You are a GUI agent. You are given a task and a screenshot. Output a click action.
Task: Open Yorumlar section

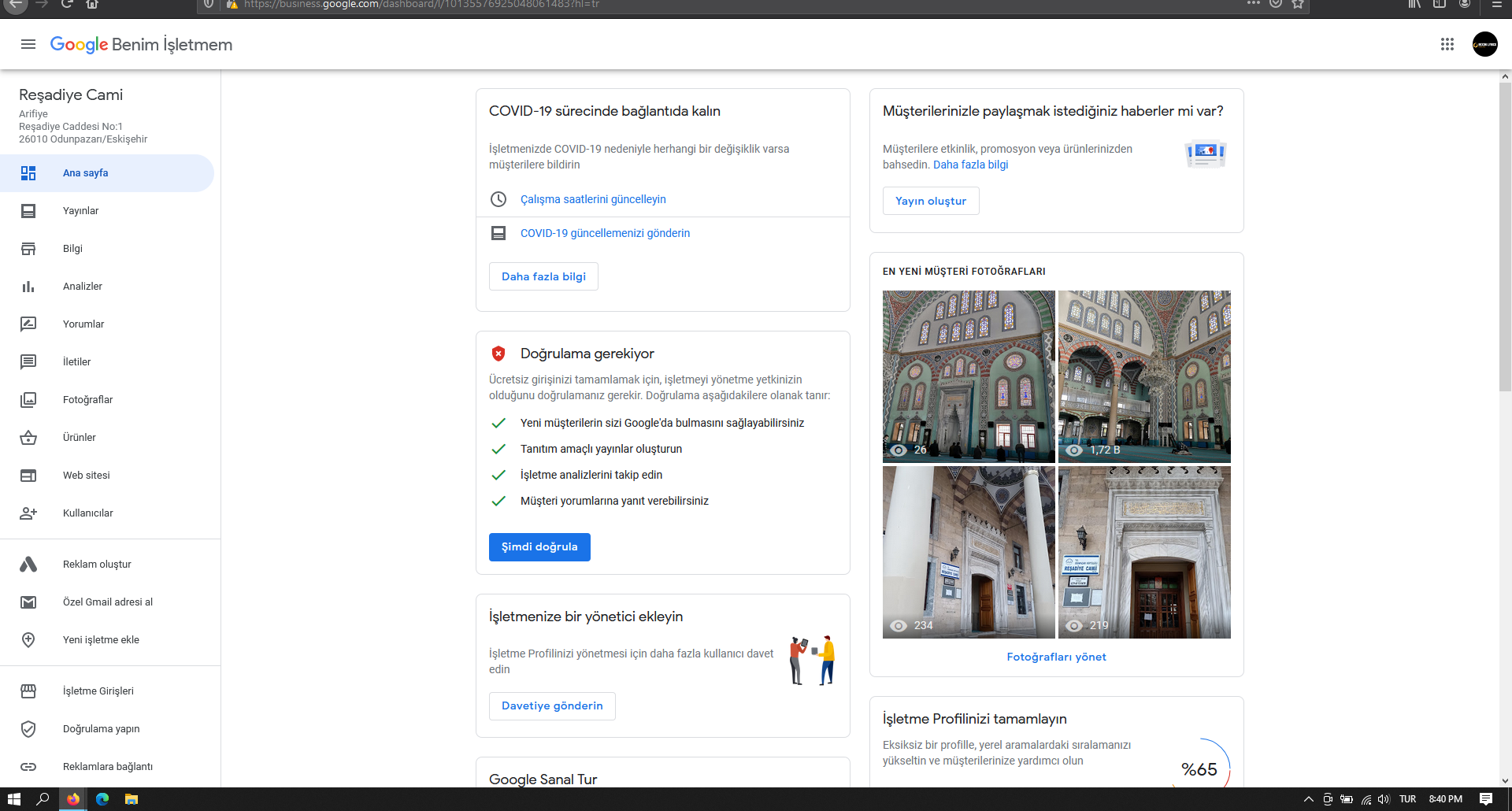[107, 324]
